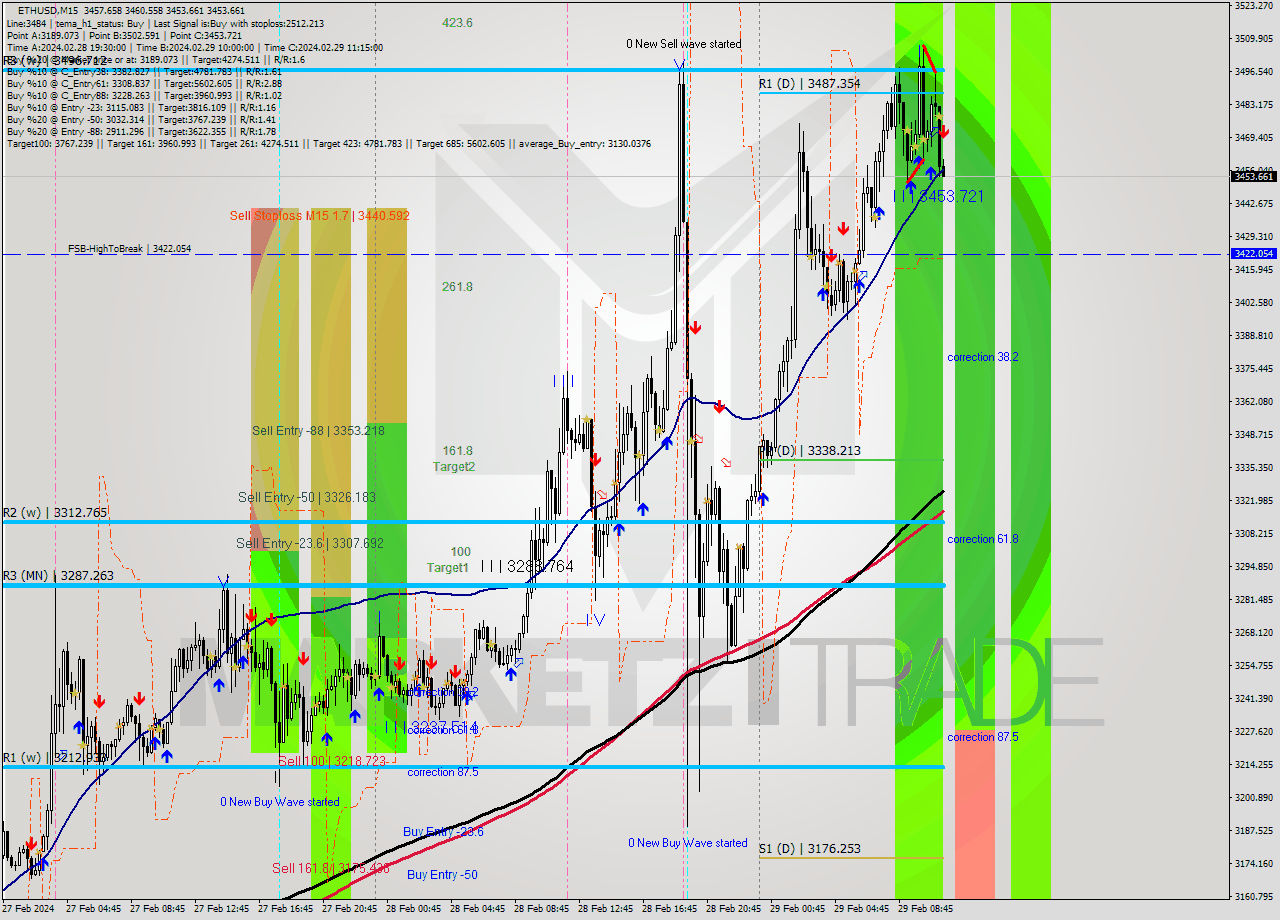Click the '28 Feb 16:45' time axis label
This screenshot has width=1280, height=920.
tap(670, 910)
